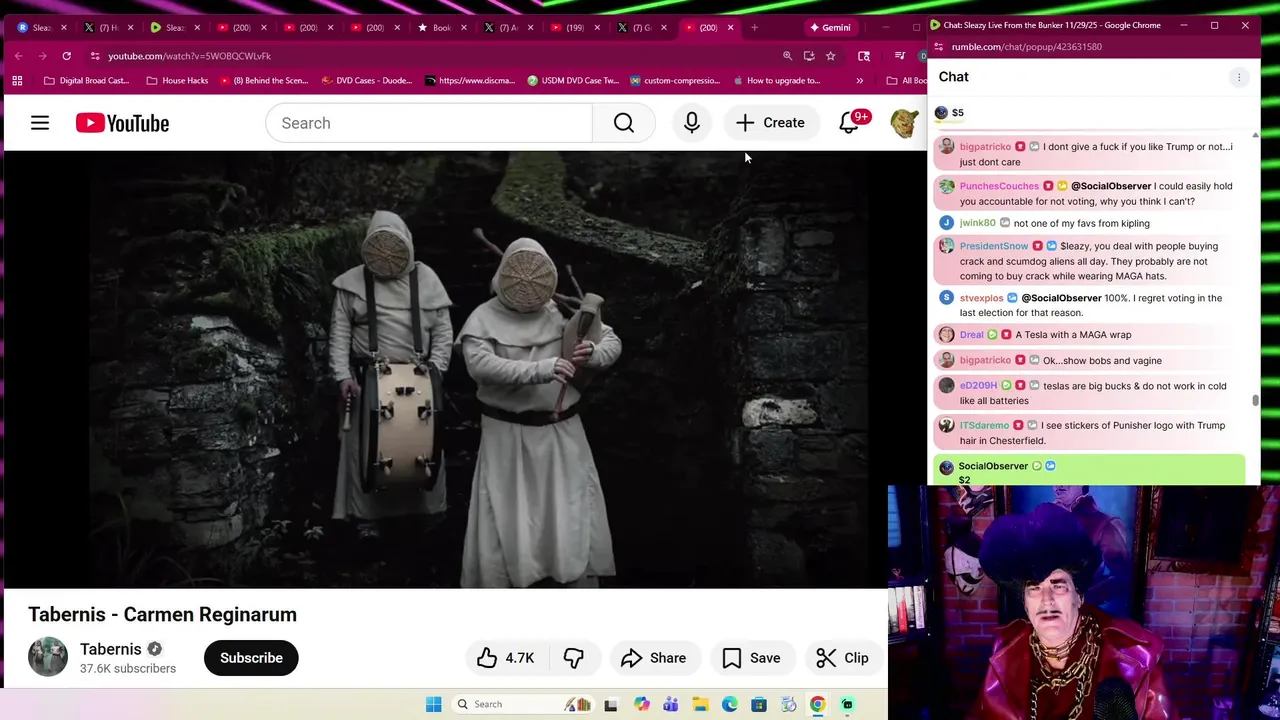Screen dimensions: 1280x720
Task: Open Microsoft Teams from the taskbar
Action: (x=670, y=704)
